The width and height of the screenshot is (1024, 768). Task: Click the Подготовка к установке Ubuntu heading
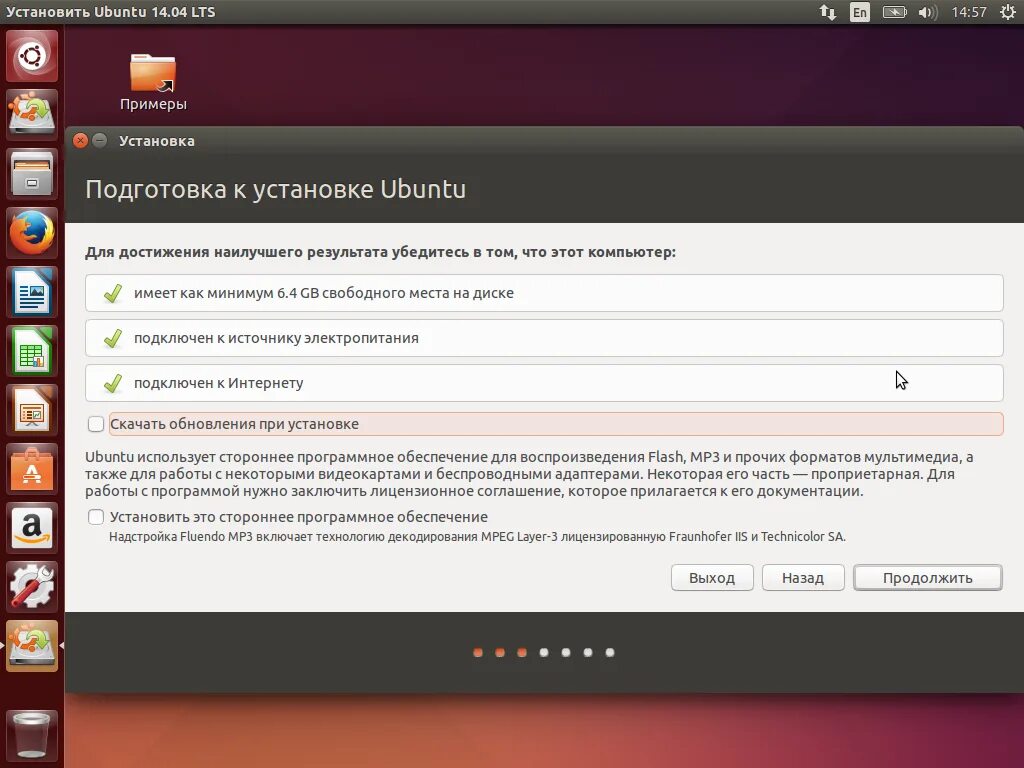coord(276,189)
